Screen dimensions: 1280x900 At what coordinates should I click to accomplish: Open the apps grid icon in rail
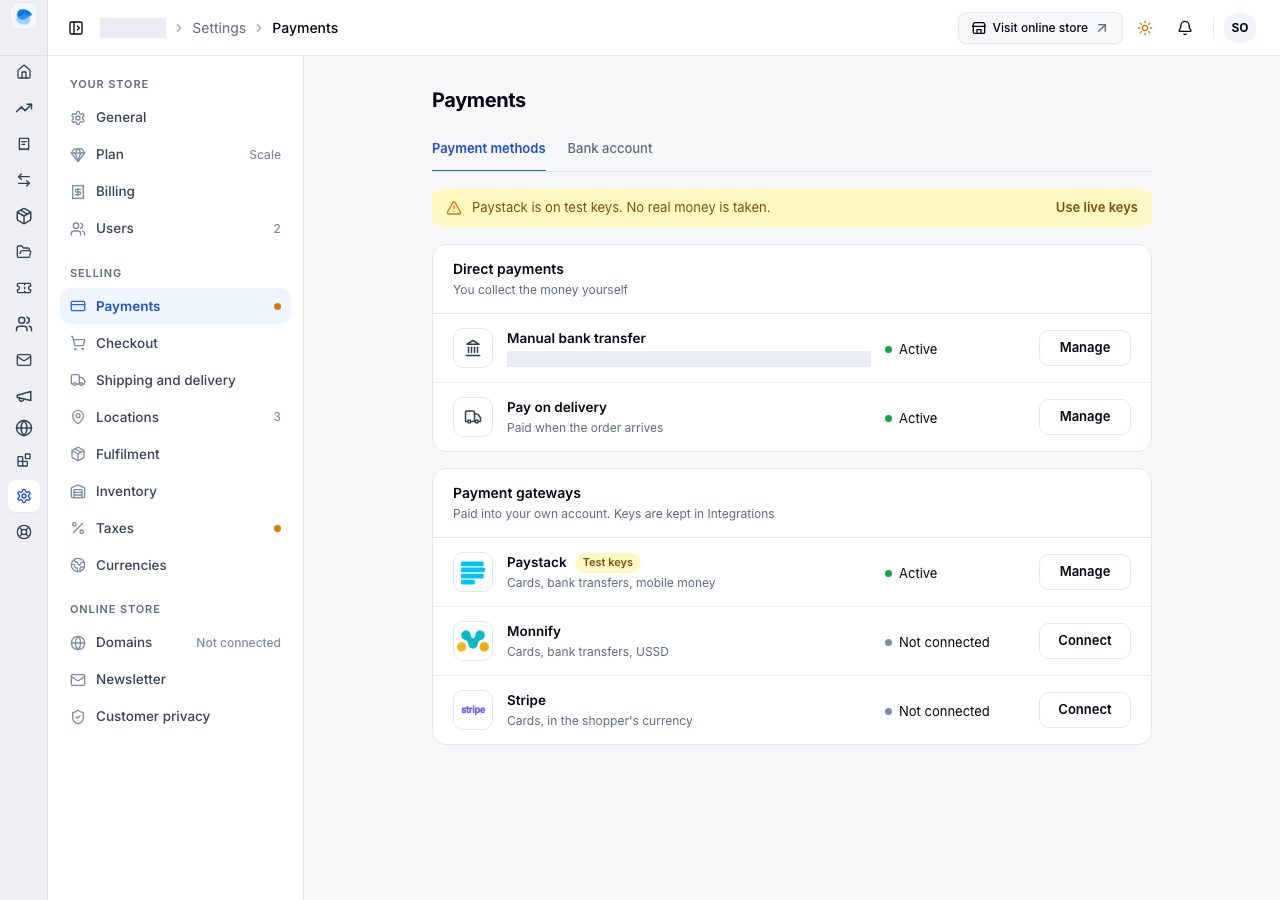(x=24, y=460)
